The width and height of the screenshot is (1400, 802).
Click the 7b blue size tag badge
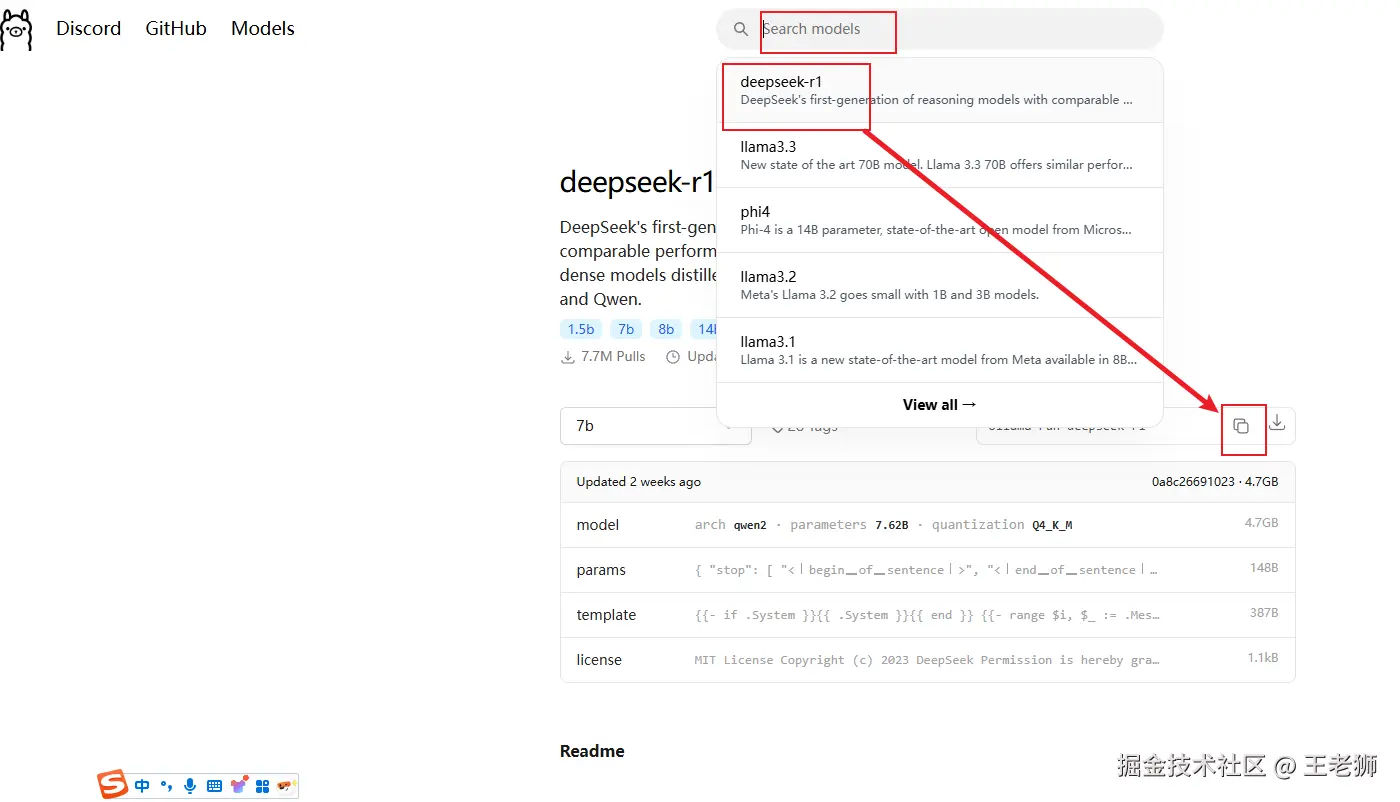(x=626, y=329)
